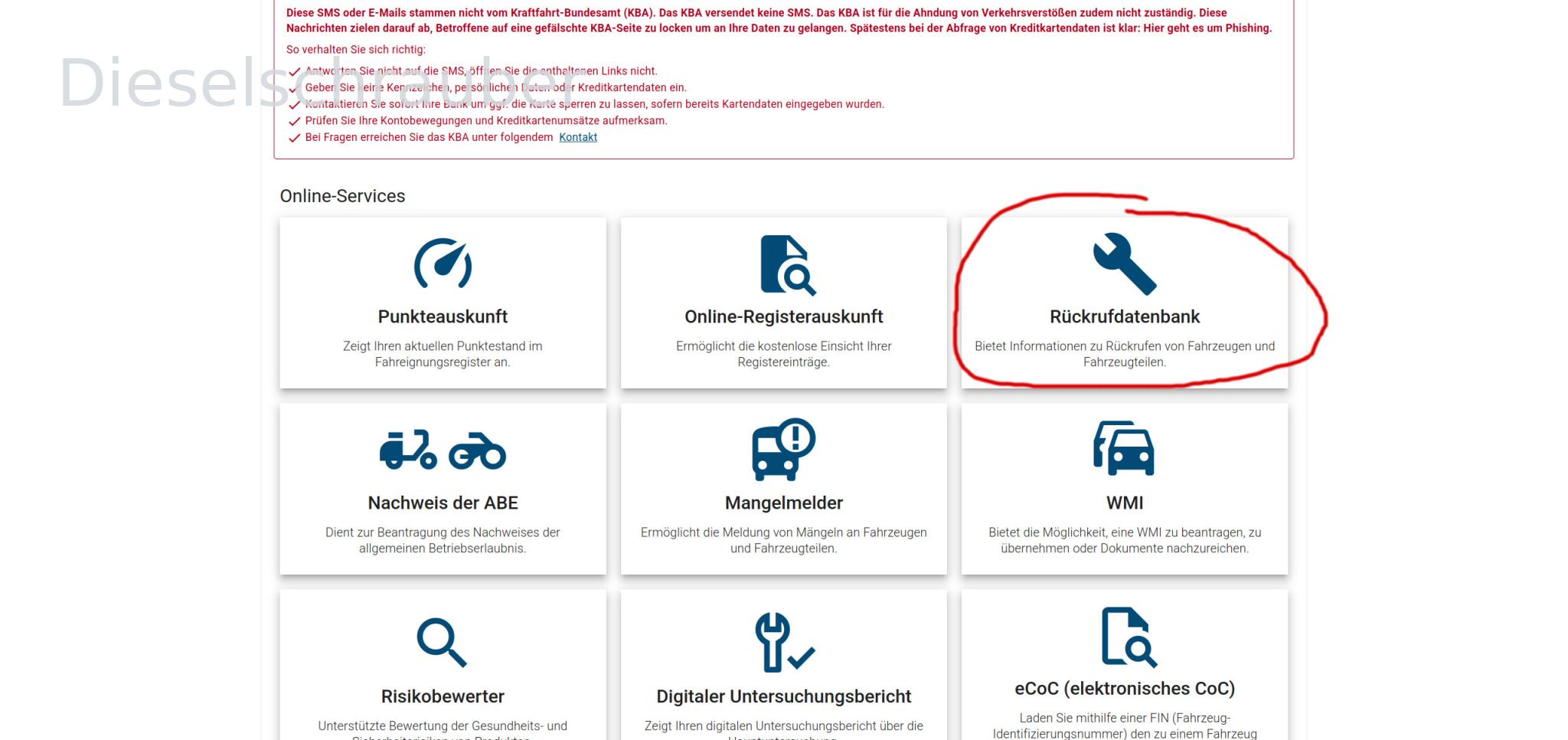Click the eCoC document search icon
This screenshot has height=740, width=1568.
1129,637
